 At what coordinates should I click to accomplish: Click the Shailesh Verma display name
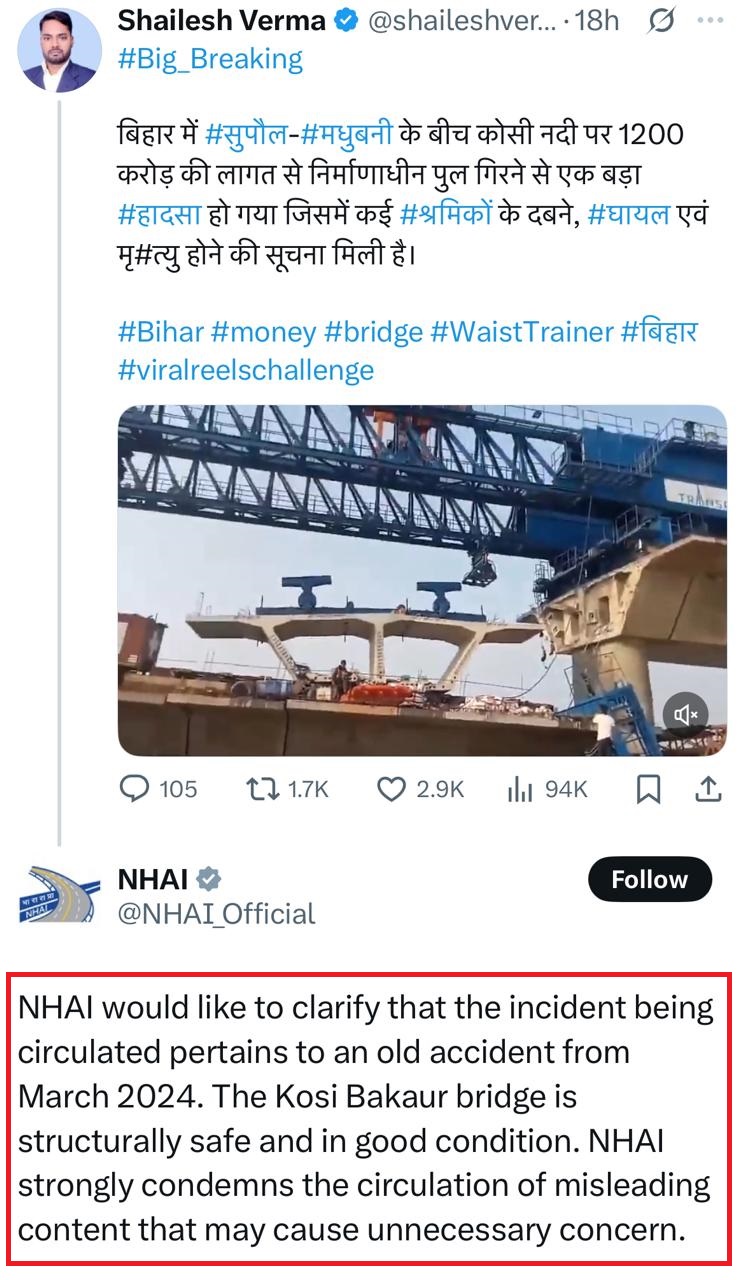point(222,20)
